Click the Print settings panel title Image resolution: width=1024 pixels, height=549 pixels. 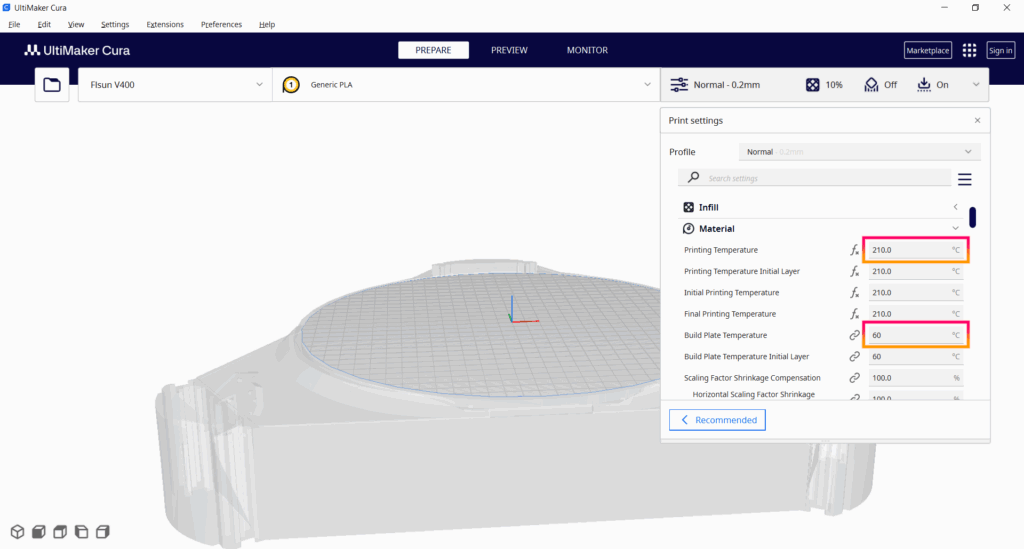[696, 121]
